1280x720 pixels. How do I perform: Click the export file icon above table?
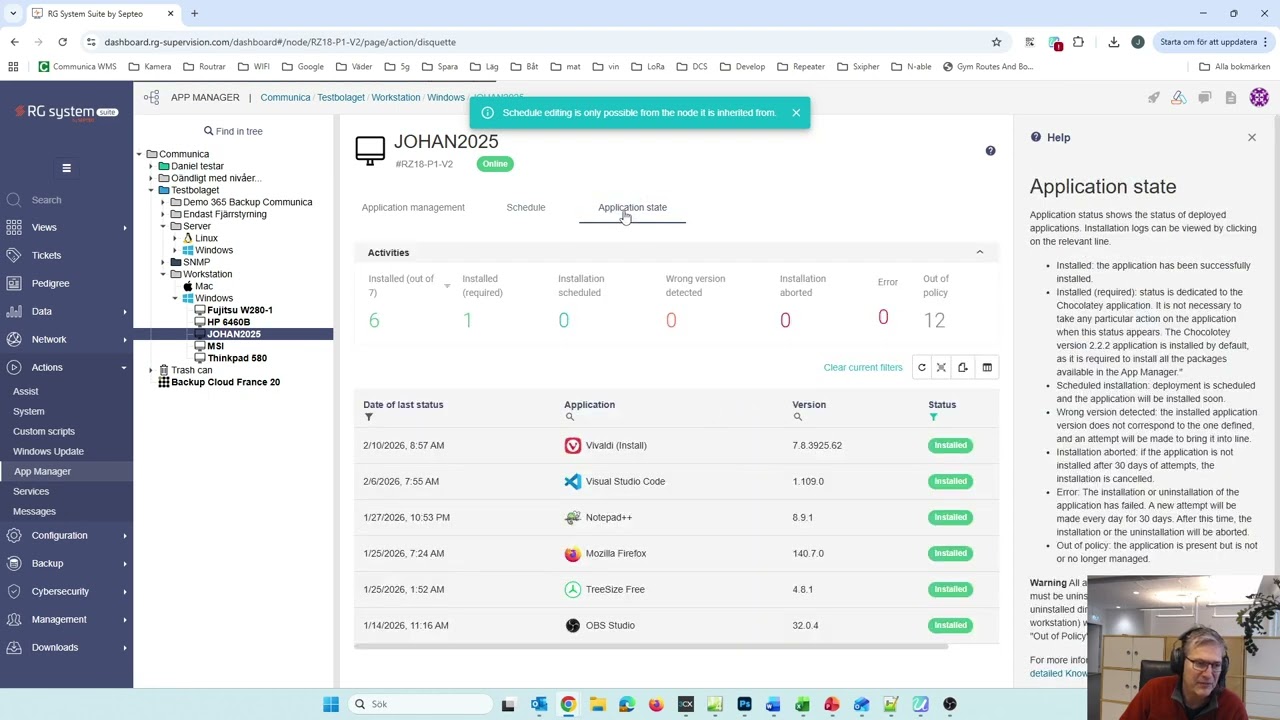pyautogui.click(x=962, y=367)
